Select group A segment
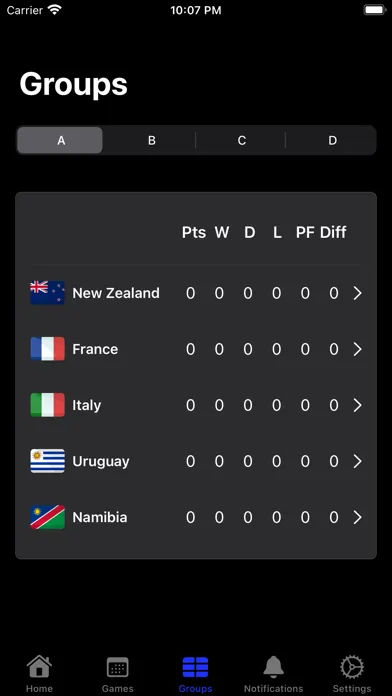This screenshot has height=696, width=392. coord(60,140)
